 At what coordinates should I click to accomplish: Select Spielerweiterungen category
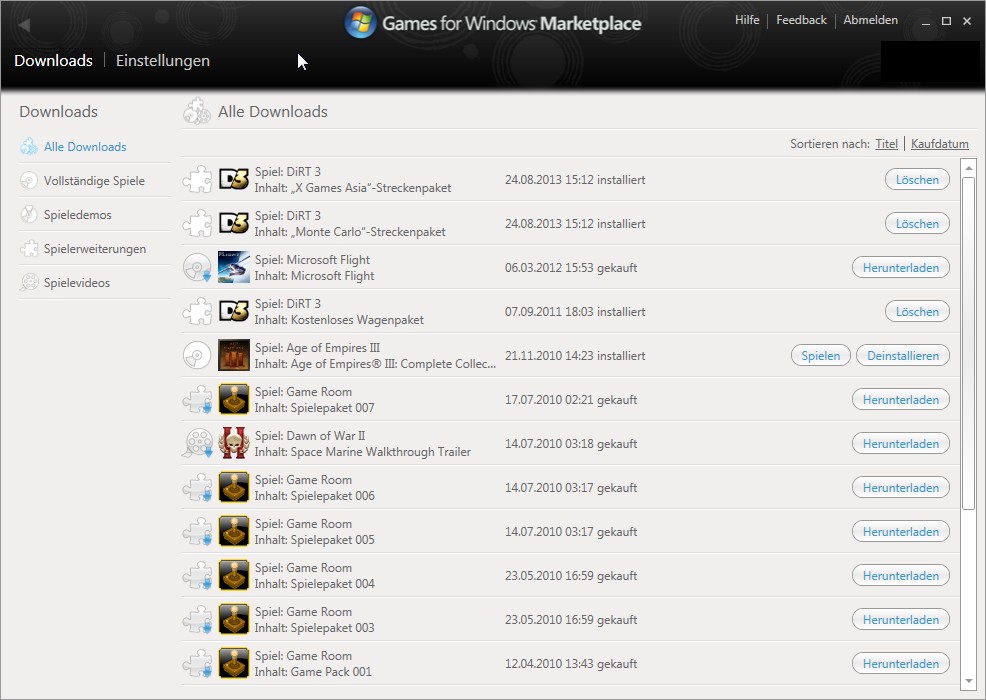point(95,248)
